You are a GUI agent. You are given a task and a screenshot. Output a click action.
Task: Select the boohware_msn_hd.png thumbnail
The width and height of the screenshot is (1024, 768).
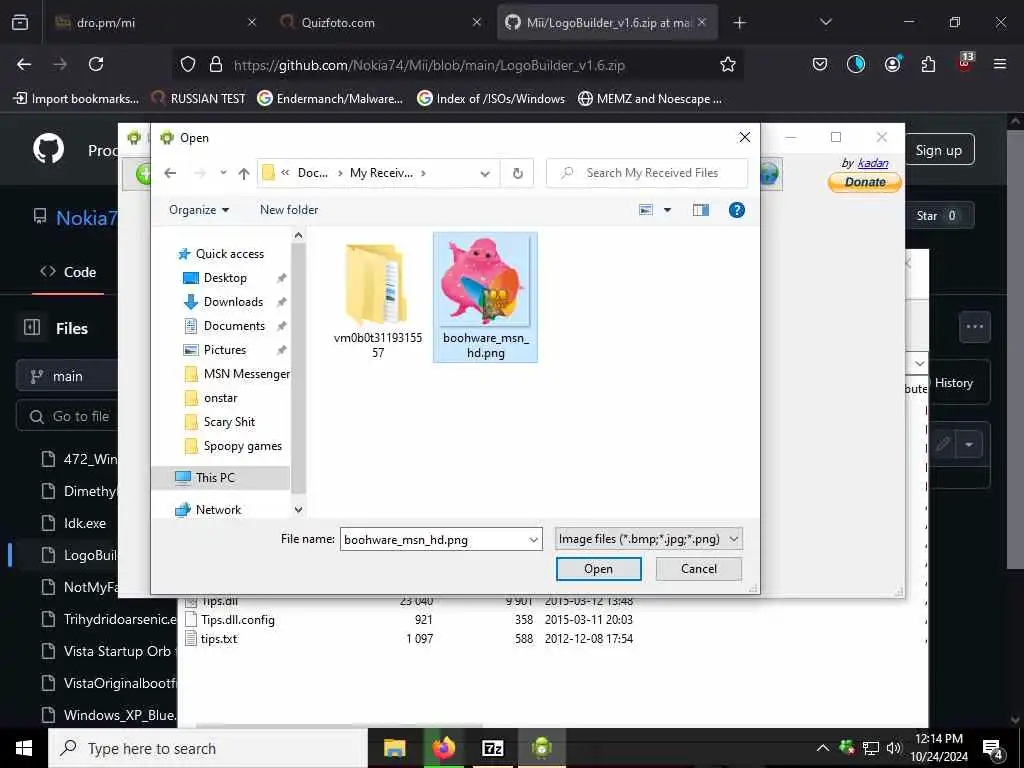pos(485,297)
